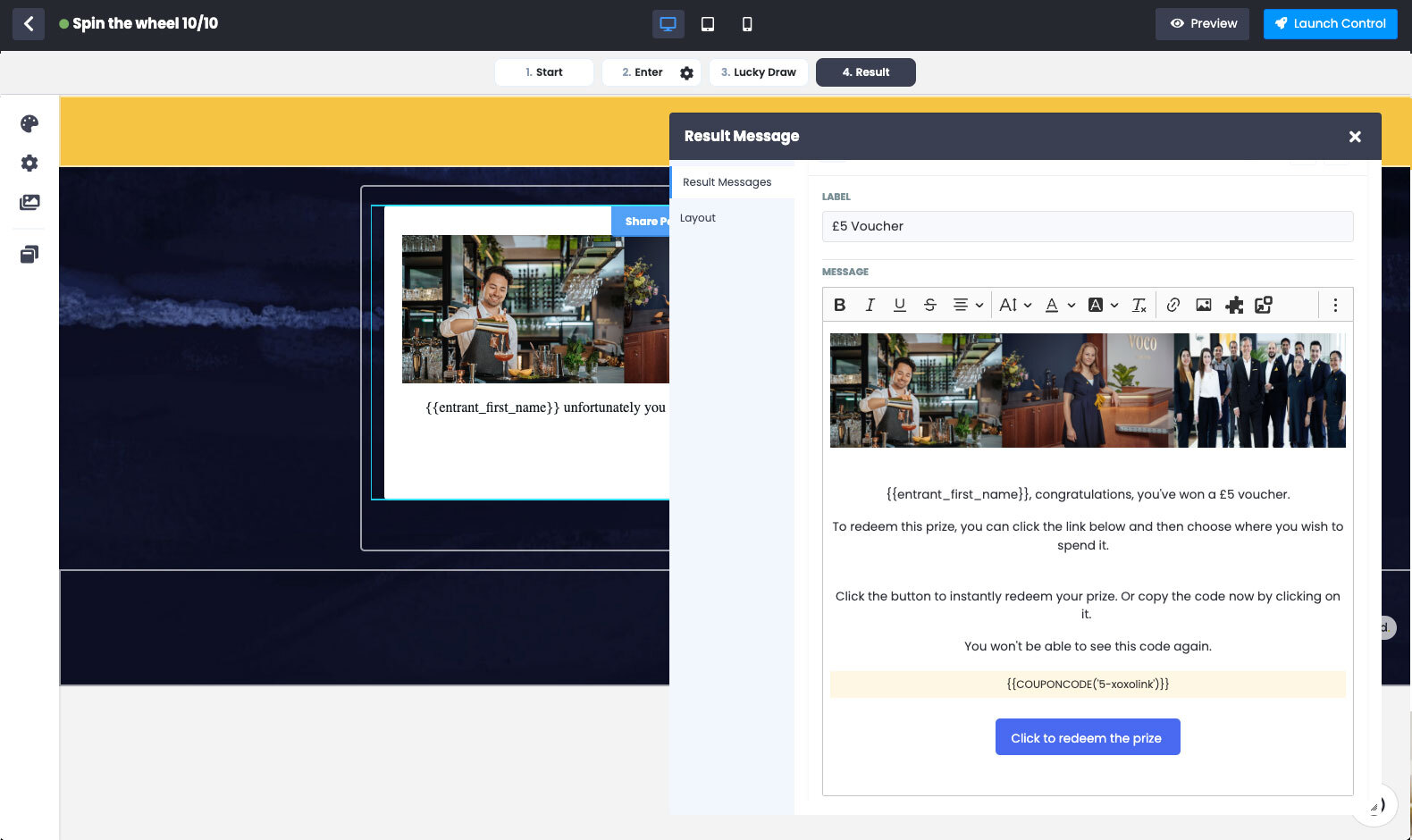The image size is (1412, 840).
Task: Select the Result Messages tab
Action: pos(732,182)
